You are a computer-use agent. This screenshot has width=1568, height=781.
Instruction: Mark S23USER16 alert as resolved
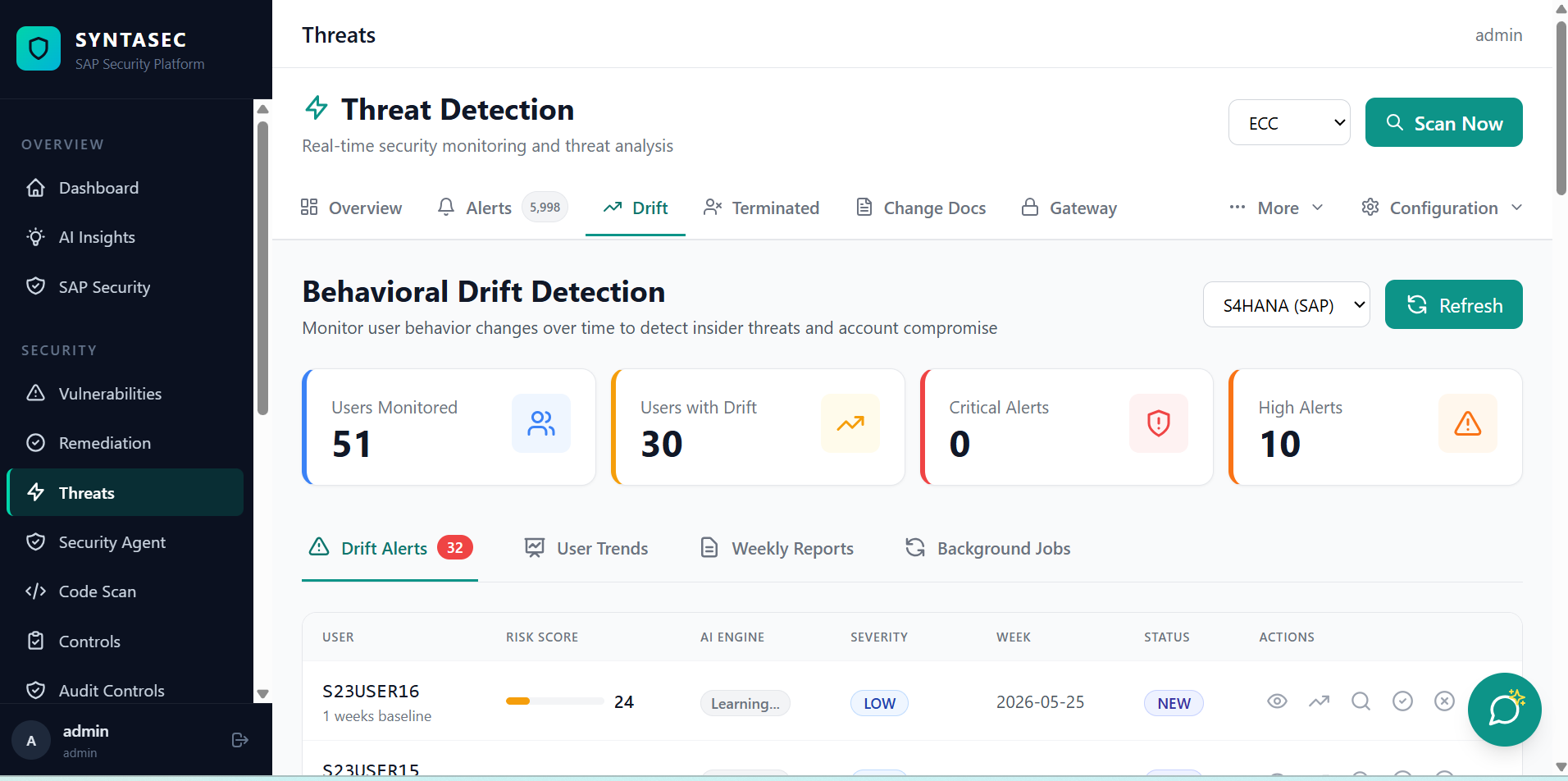pos(1402,701)
